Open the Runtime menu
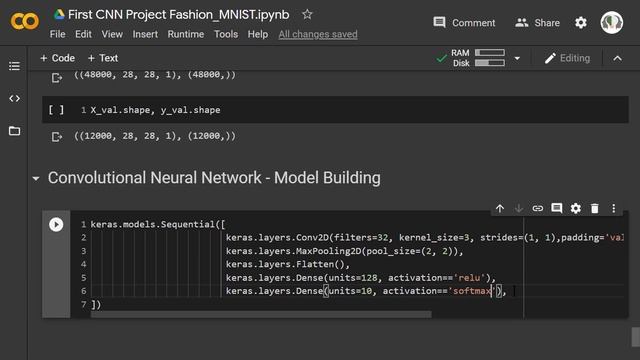This screenshot has height=360, width=640. (186, 34)
